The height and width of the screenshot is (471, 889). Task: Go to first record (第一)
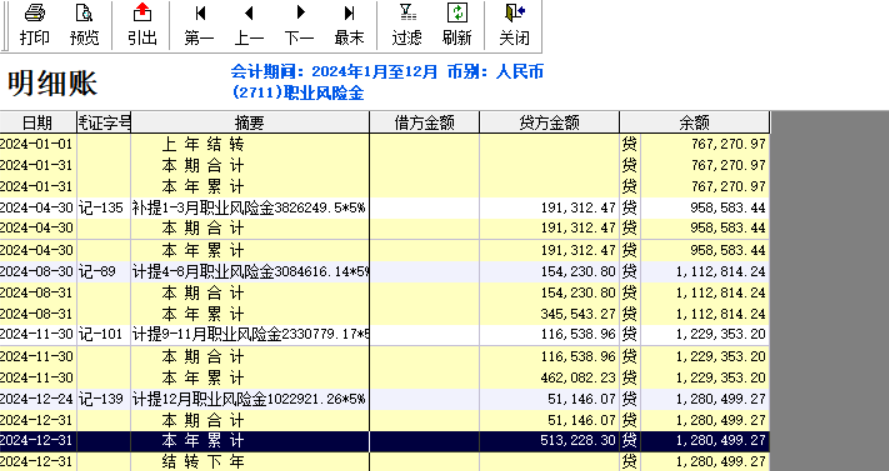(199, 25)
